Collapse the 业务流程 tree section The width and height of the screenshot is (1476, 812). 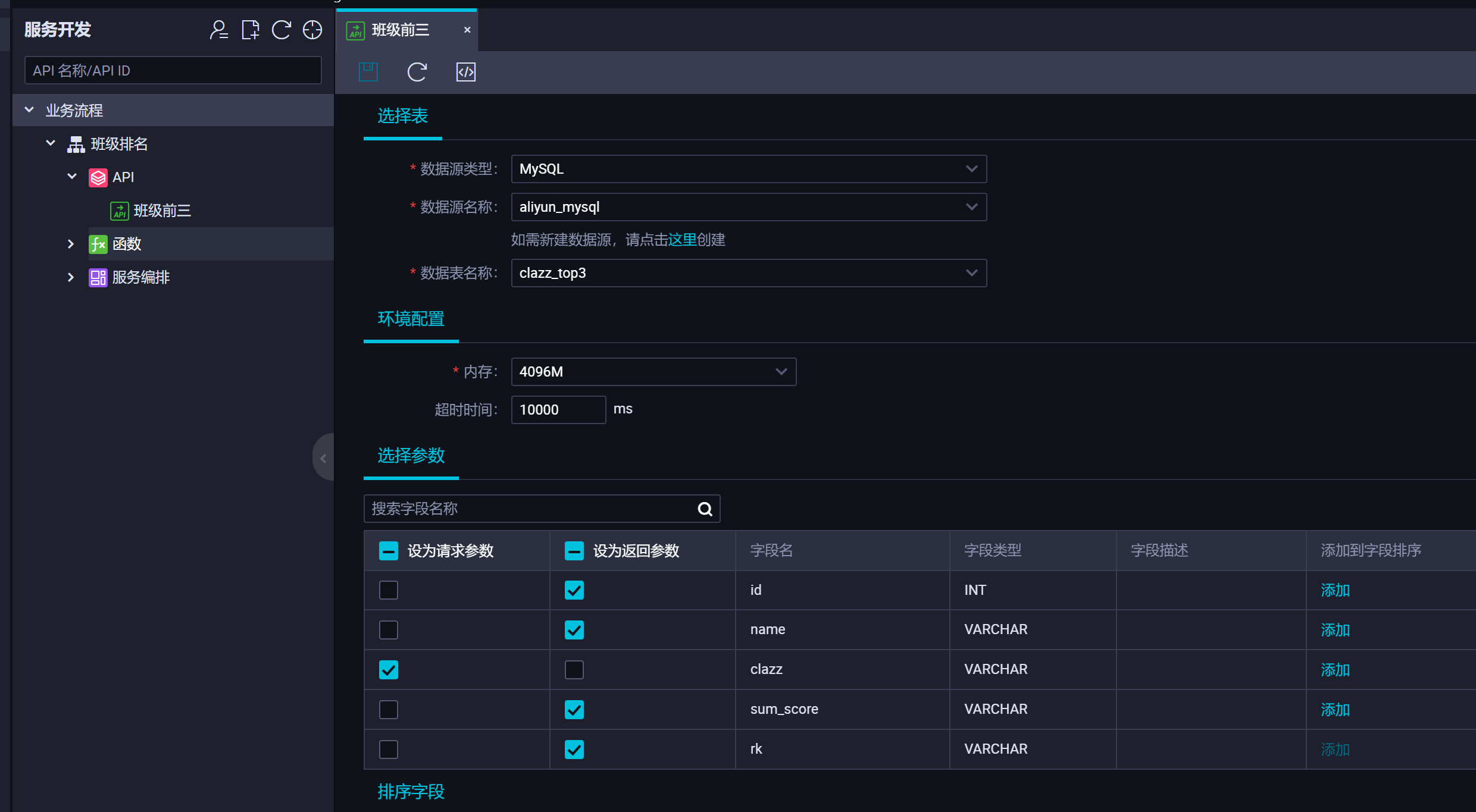[29, 110]
